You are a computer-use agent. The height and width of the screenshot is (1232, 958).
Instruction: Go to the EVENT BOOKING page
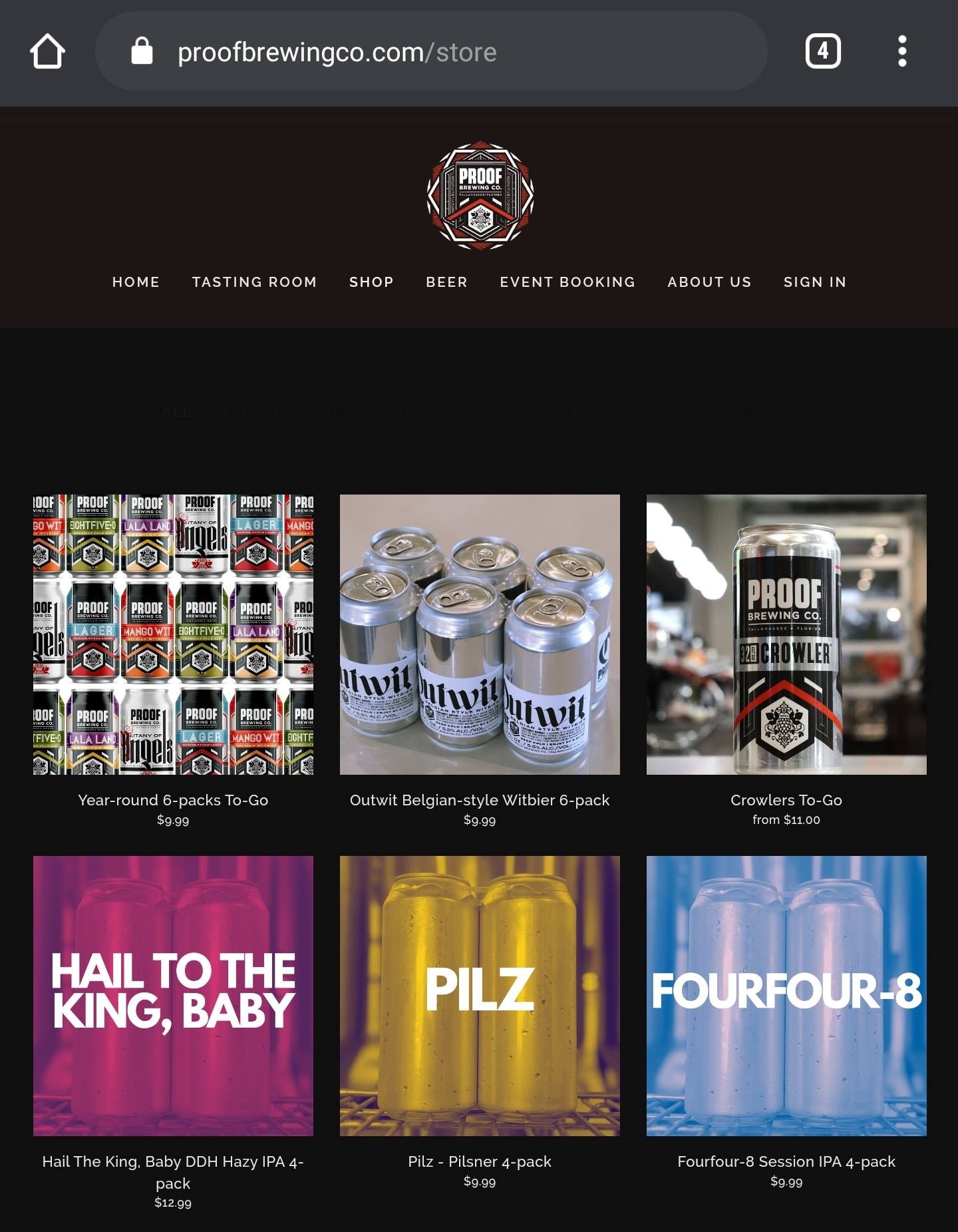pos(567,282)
